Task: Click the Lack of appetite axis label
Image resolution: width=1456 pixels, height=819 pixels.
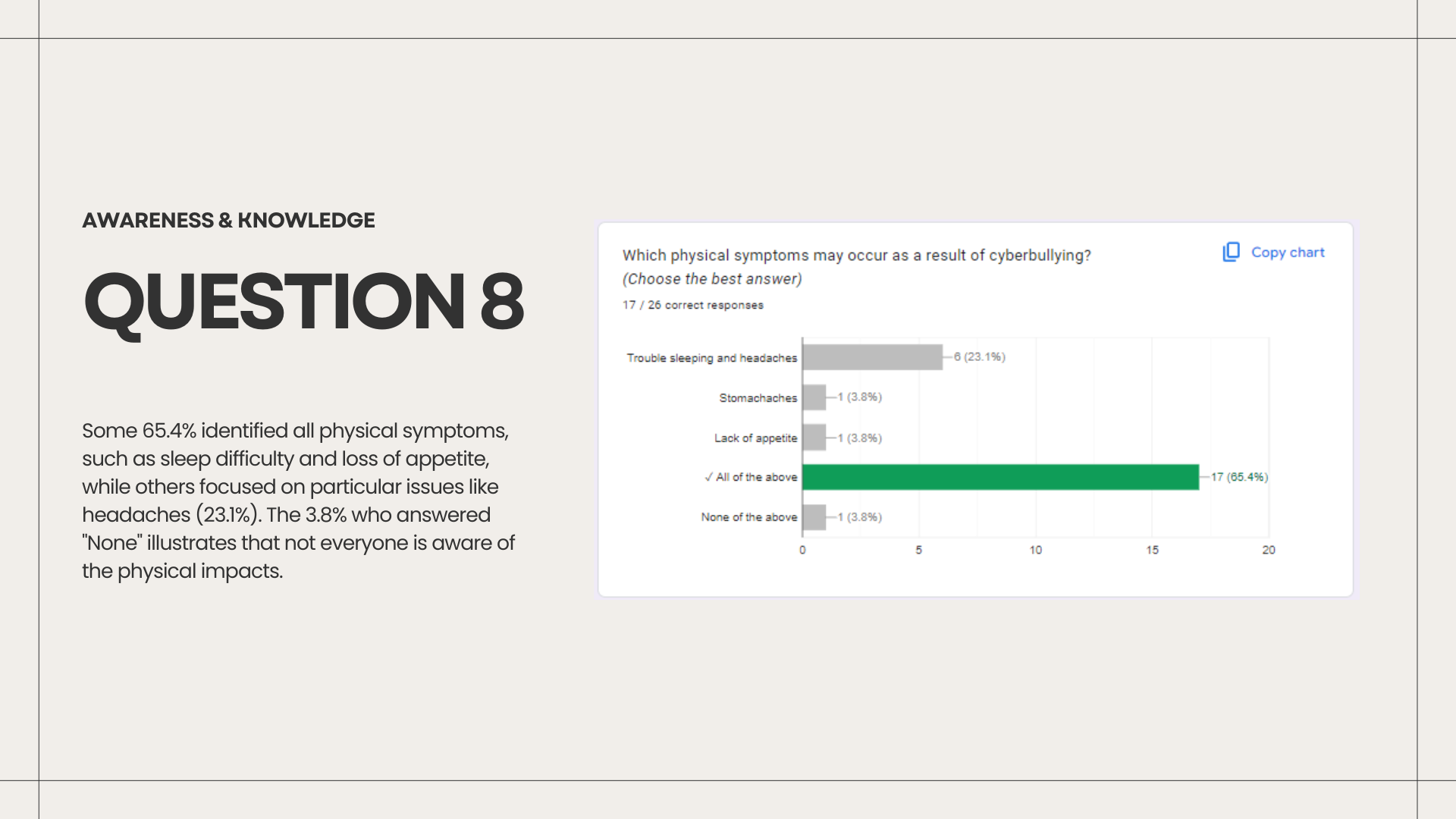Action: pyautogui.click(x=756, y=438)
